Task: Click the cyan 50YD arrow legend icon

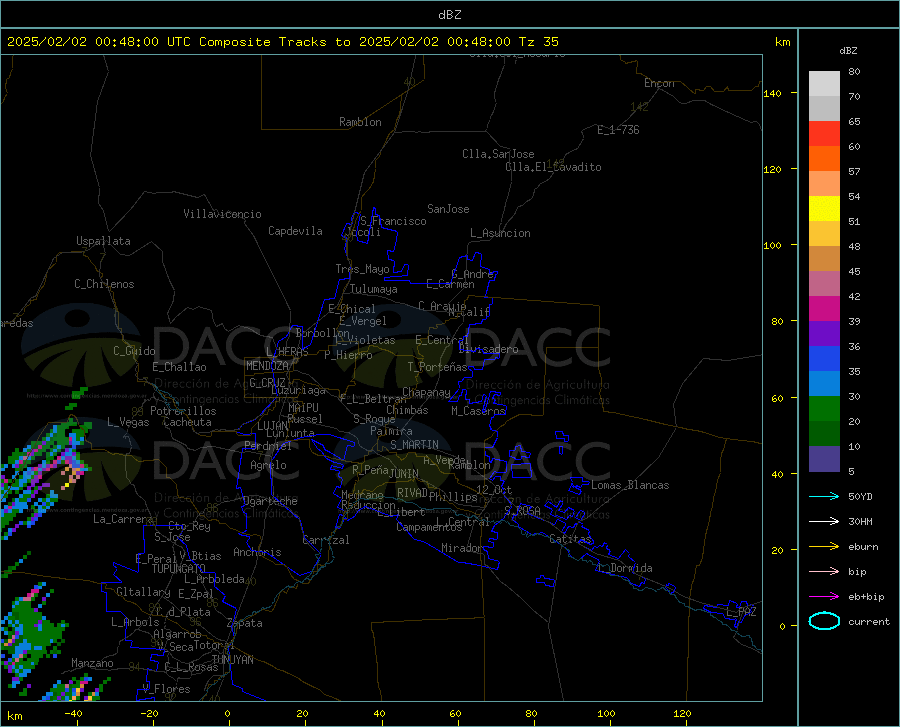Action: [824, 496]
